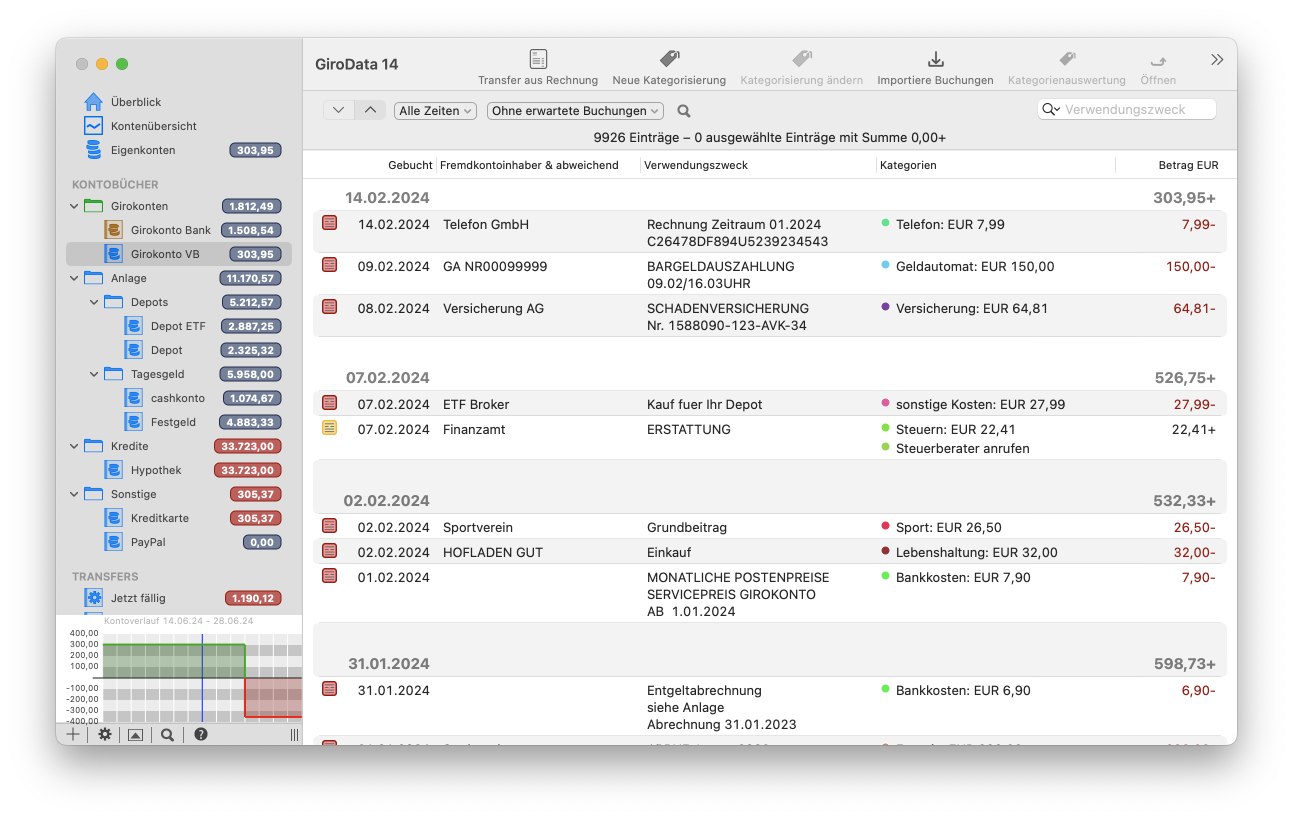Click the MONATLICHE POSTENPREISE entry
Screen dimensions: 1293x819
point(770,594)
